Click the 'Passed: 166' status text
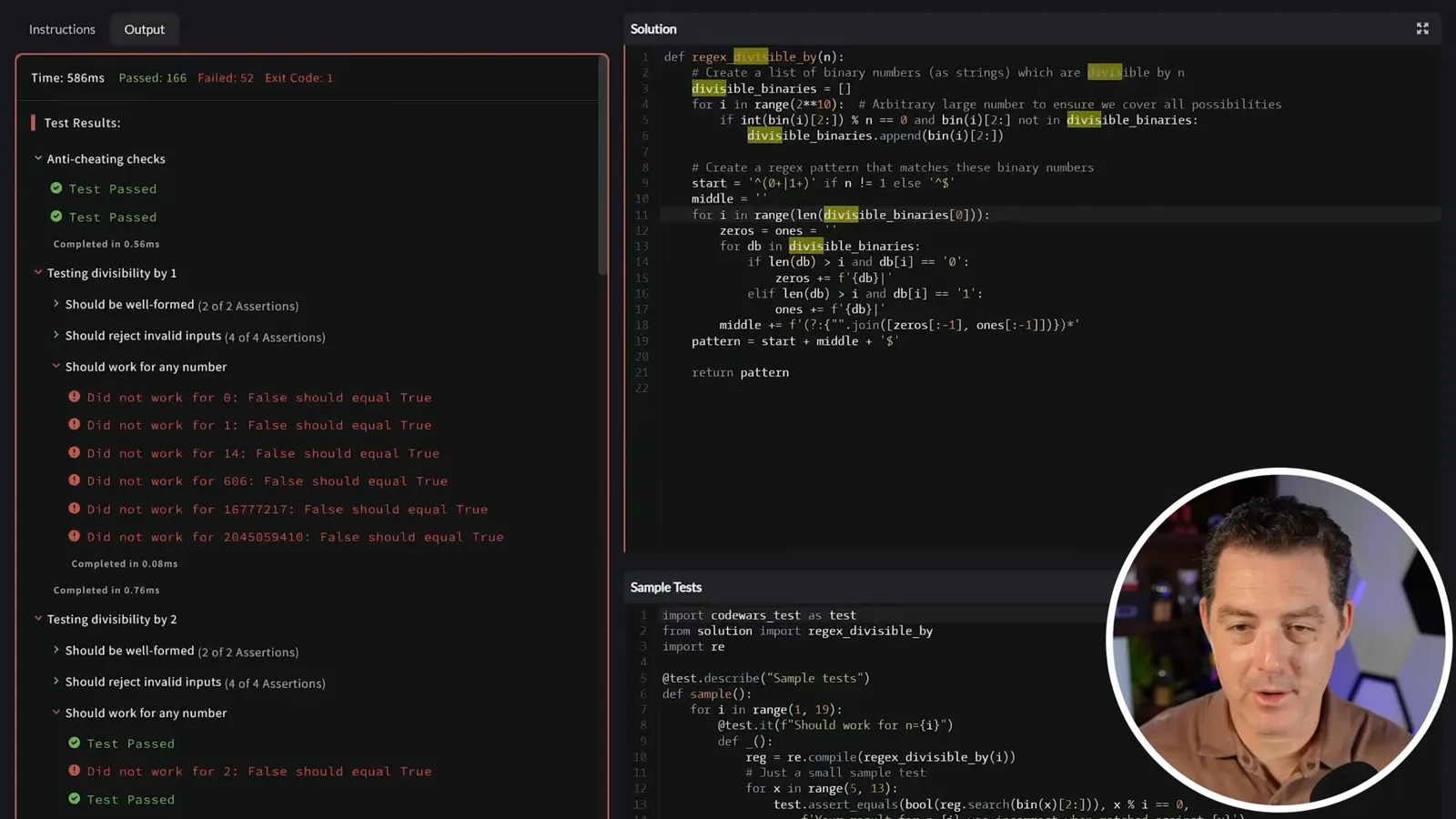The height and width of the screenshot is (819, 1456). 152,78
